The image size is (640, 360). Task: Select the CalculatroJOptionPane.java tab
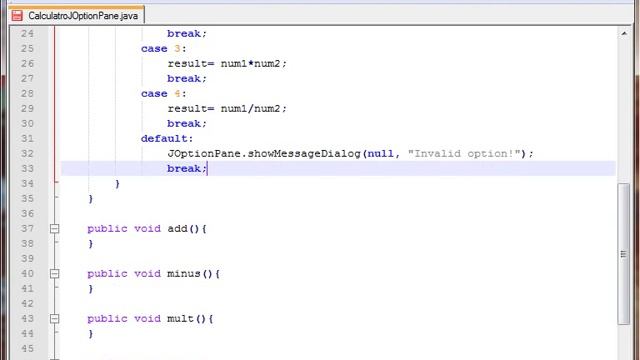(x=76, y=16)
